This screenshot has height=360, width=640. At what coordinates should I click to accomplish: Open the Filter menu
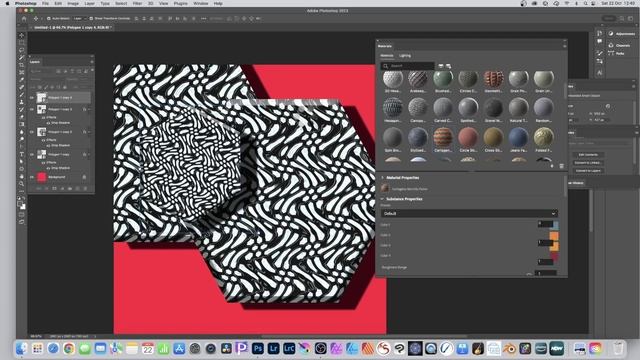[137, 3]
